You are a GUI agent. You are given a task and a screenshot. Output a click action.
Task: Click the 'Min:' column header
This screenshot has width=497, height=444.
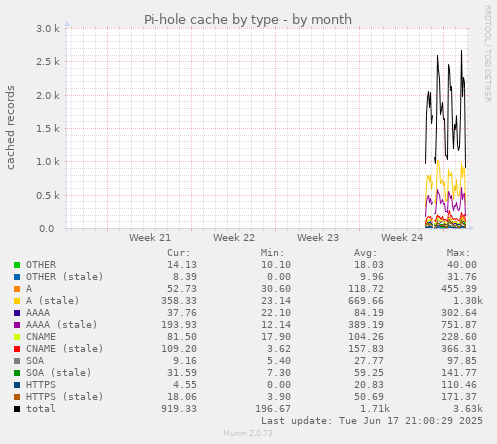click(x=272, y=253)
